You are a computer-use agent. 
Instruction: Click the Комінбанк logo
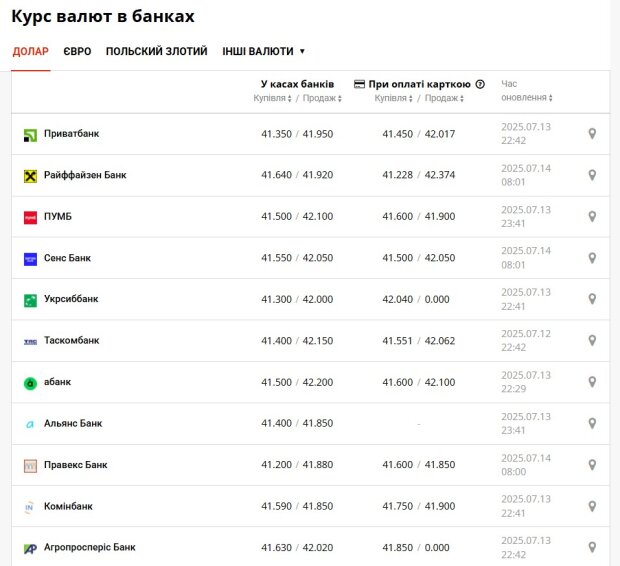coord(29,507)
